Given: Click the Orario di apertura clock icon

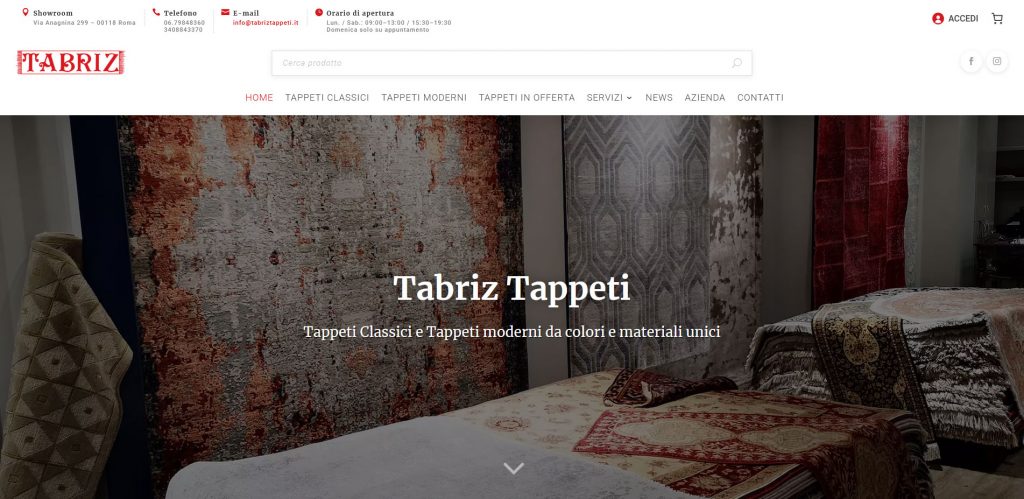Looking at the screenshot, I should (x=319, y=12).
